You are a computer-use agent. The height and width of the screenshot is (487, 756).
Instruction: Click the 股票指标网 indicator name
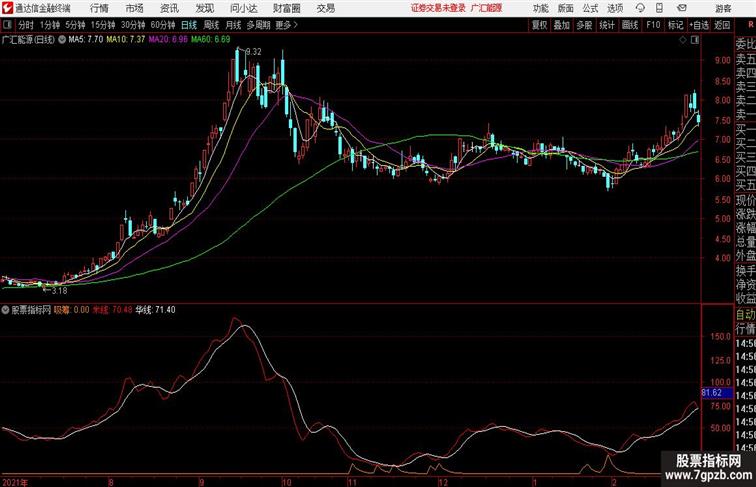pos(31,310)
